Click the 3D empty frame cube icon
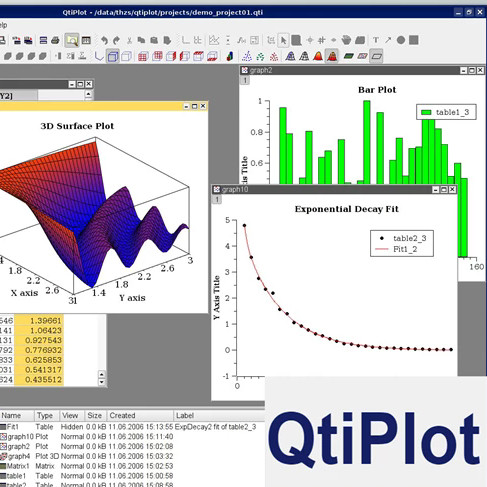This screenshot has height=487, width=487. (x=126, y=56)
